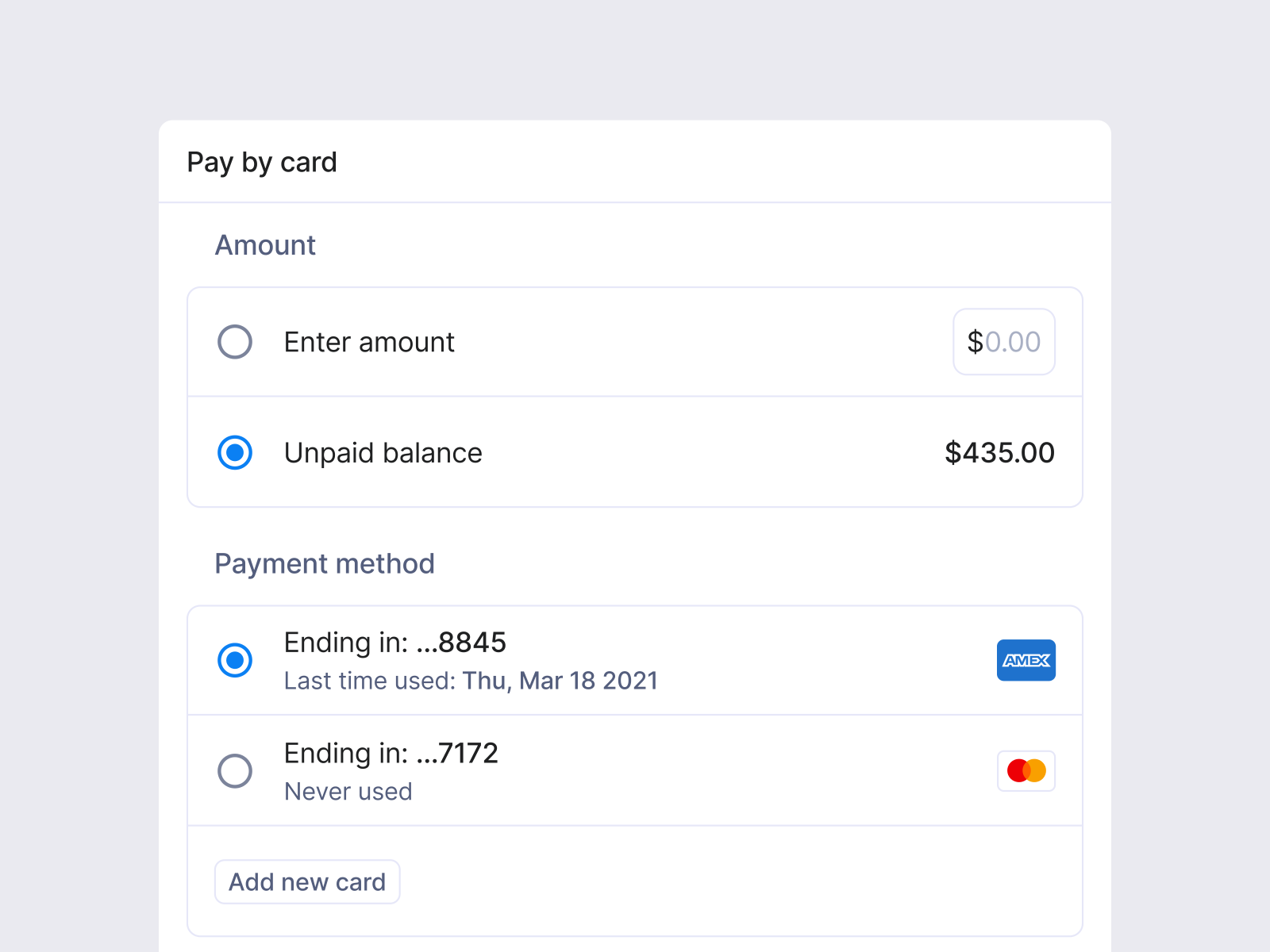The width and height of the screenshot is (1270, 952).
Task: Select the card ending in 8845
Action: pyautogui.click(x=234, y=660)
